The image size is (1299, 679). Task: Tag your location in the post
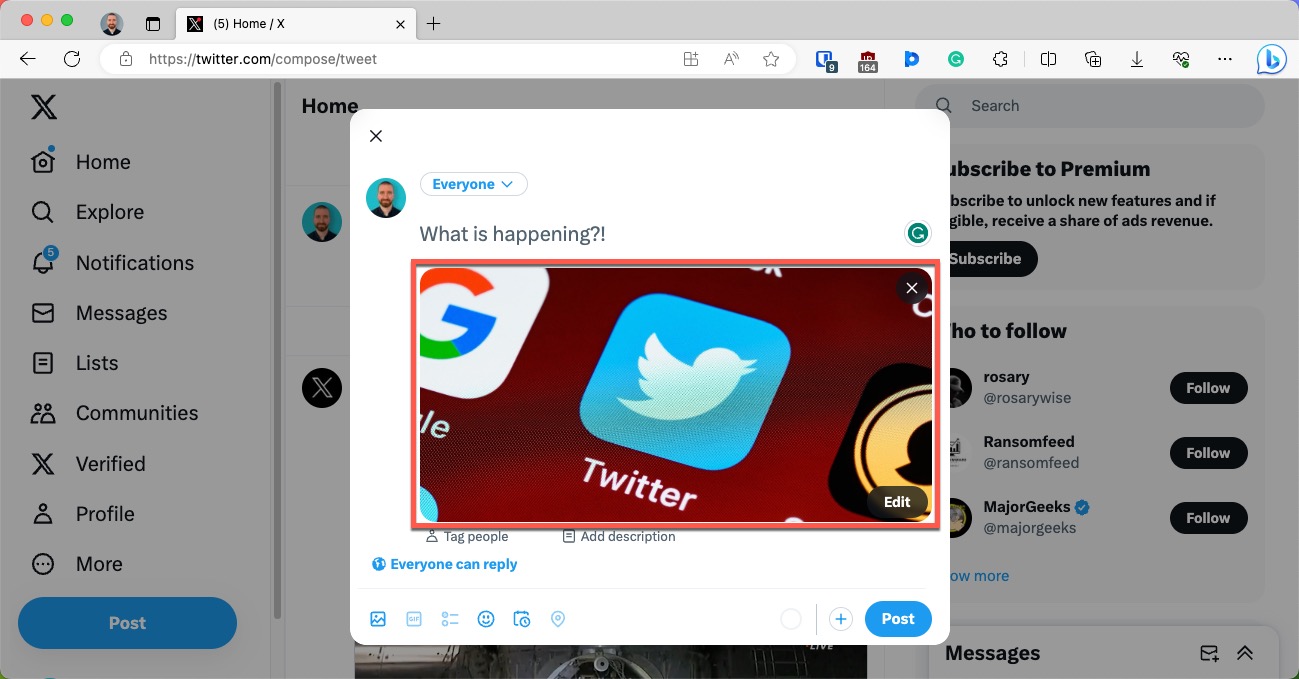[x=558, y=619]
